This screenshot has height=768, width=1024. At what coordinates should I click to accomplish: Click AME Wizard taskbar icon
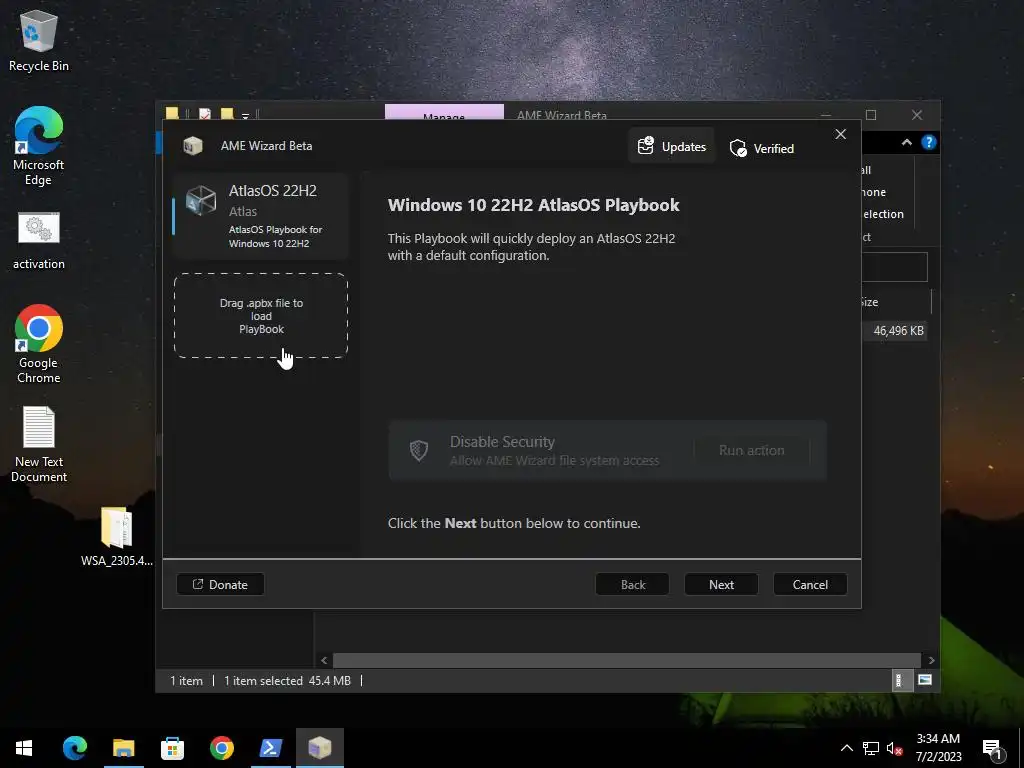coord(320,748)
